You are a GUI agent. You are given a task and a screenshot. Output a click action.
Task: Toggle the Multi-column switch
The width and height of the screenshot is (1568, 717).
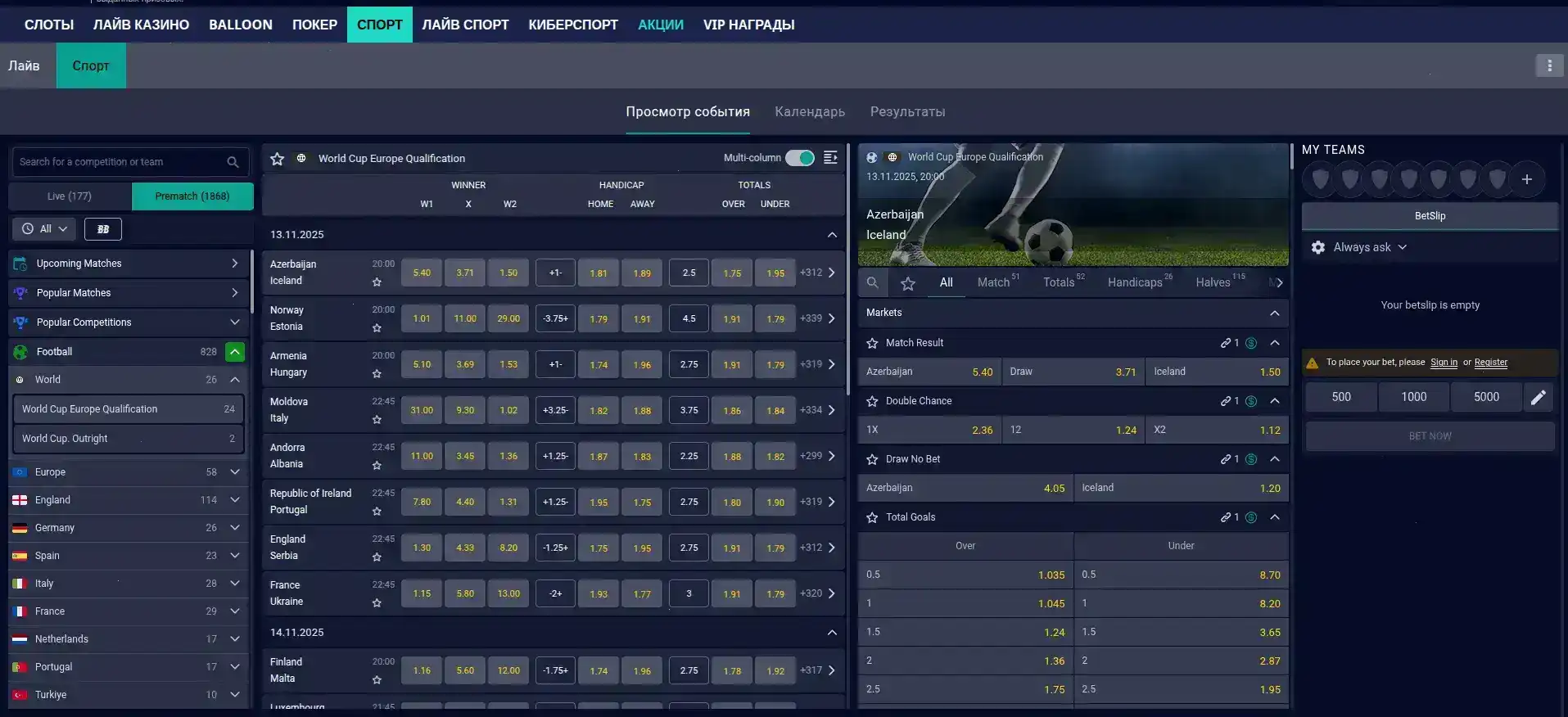pos(799,158)
